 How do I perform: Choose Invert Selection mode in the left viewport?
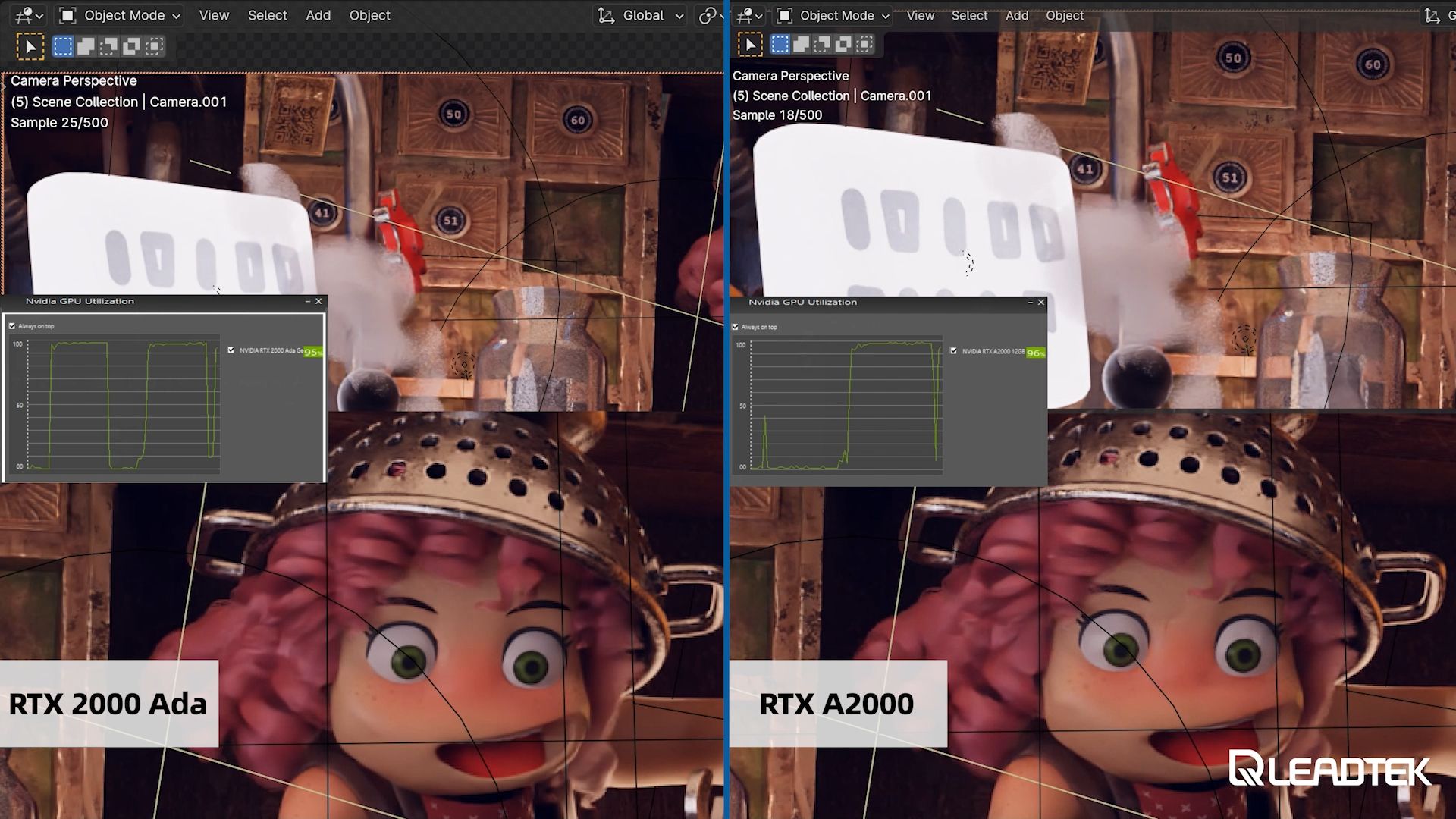tap(131, 47)
